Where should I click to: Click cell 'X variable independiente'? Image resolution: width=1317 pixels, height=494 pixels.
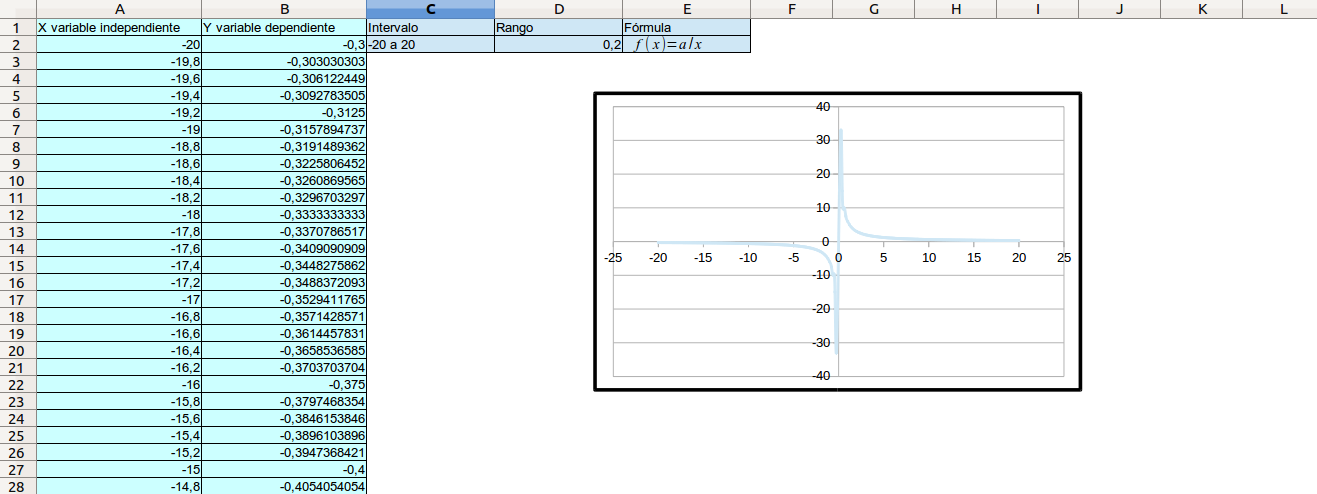point(119,27)
